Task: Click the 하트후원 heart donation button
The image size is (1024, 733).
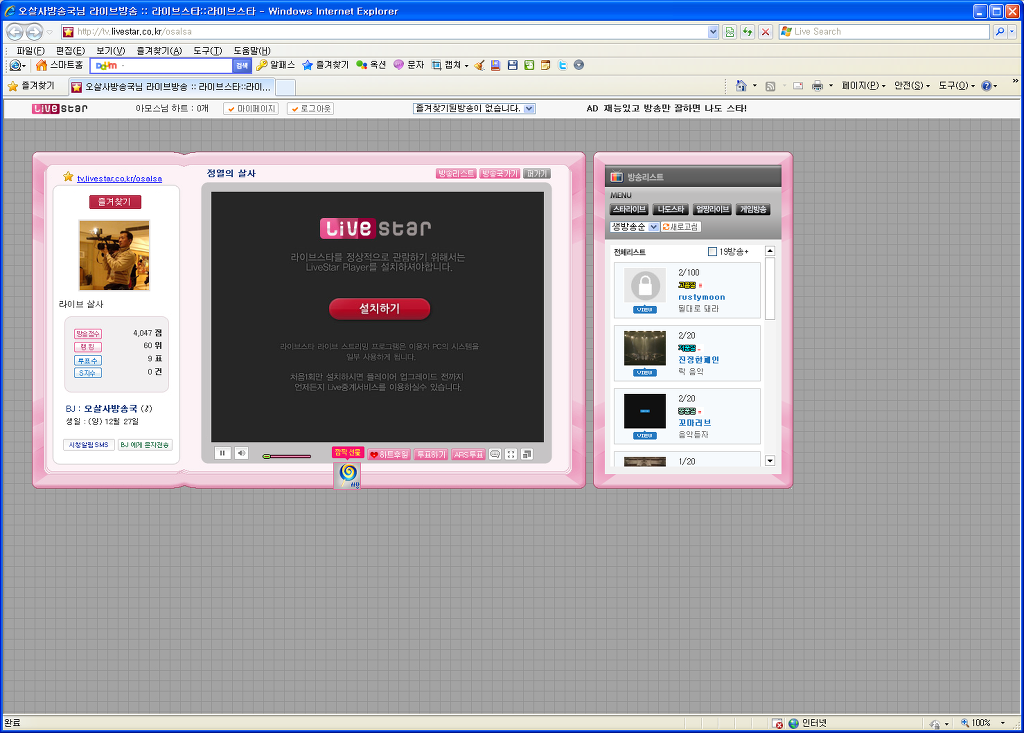Action: [389, 455]
